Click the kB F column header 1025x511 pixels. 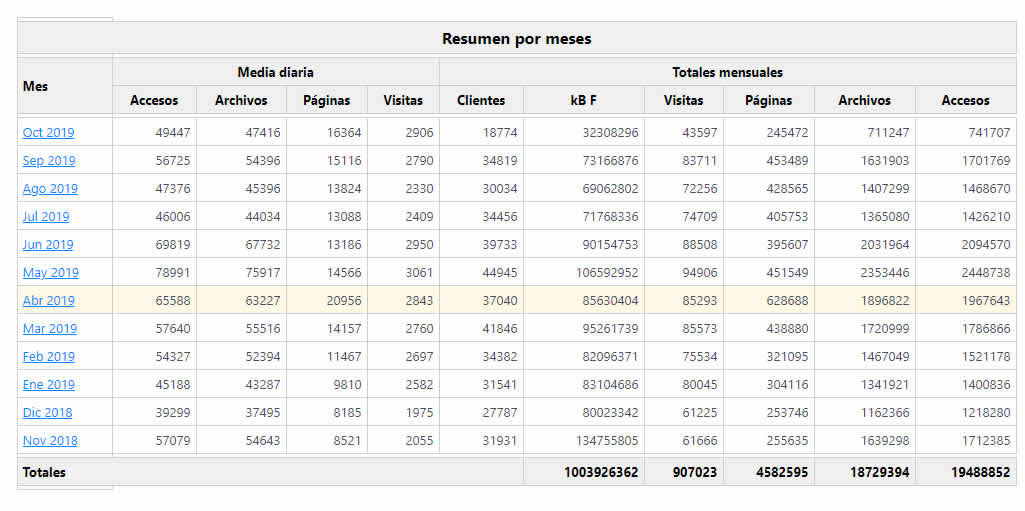583,100
